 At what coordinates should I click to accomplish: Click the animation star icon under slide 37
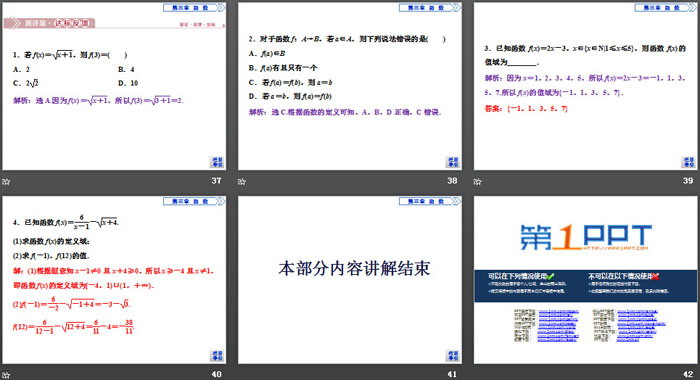(6, 182)
